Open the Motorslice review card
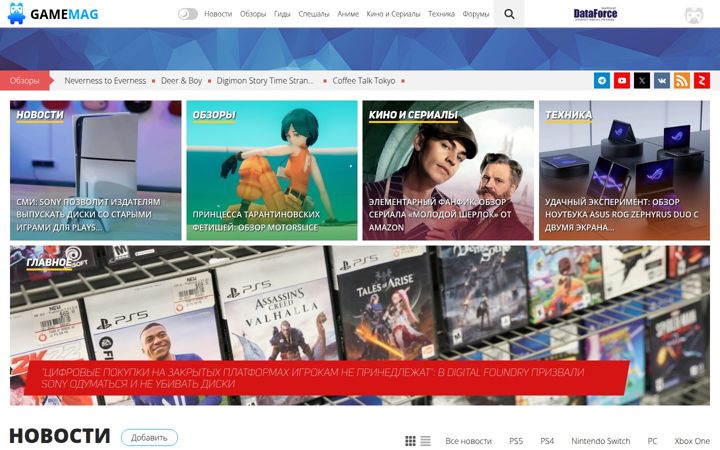Screen dimensions: 720x450 [272, 170]
